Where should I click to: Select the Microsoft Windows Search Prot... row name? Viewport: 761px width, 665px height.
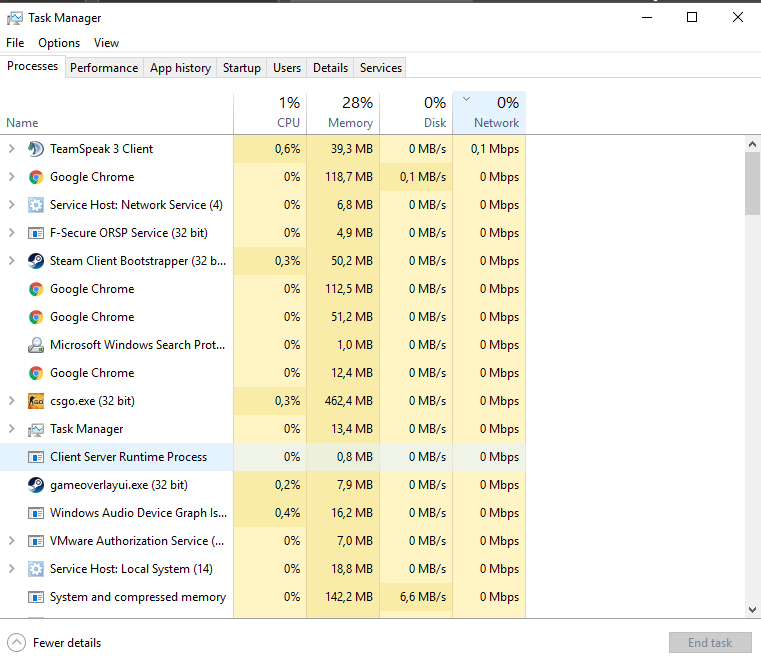pyautogui.click(x=137, y=345)
